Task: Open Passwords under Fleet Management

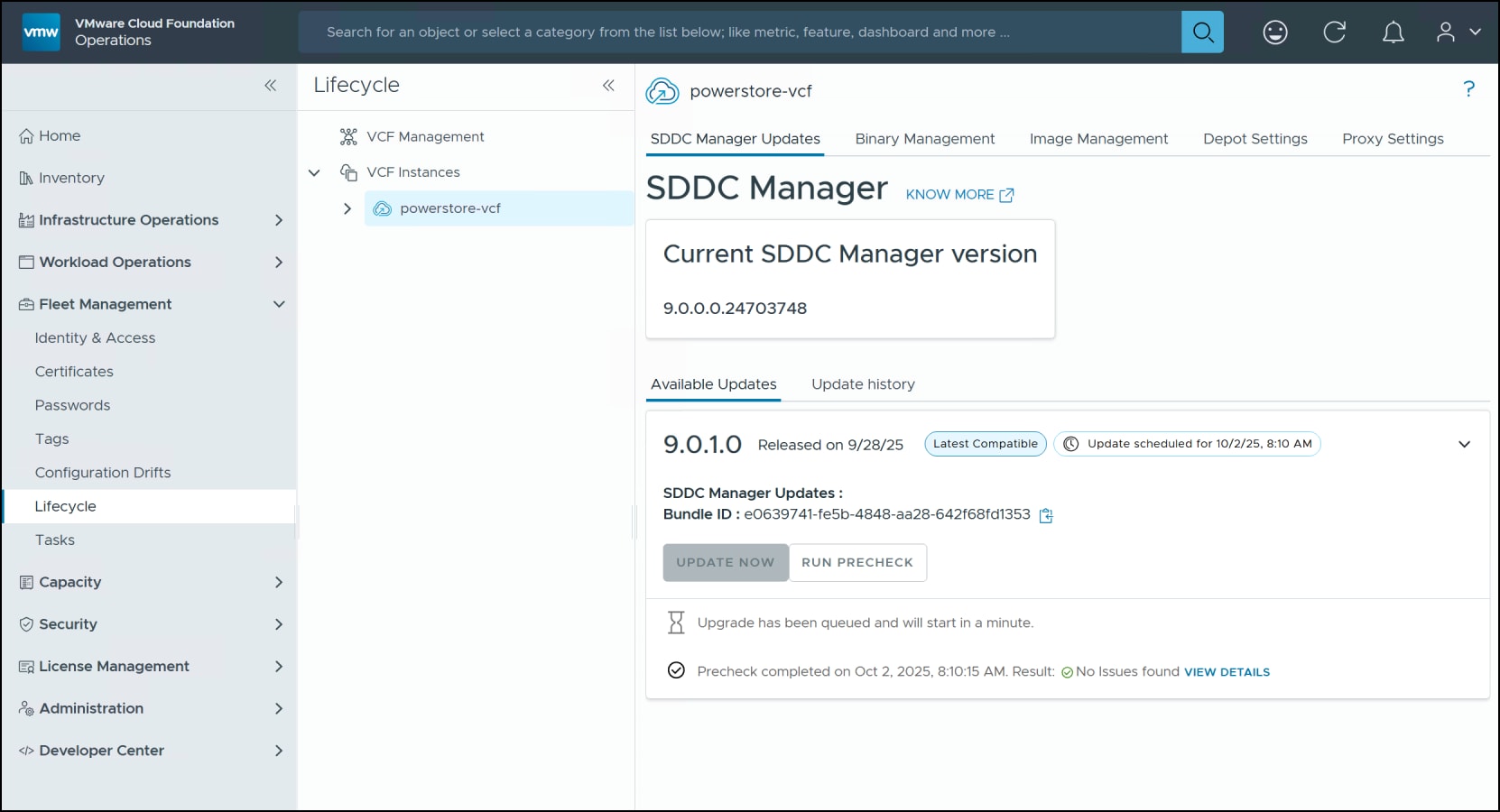Action: (x=72, y=406)
